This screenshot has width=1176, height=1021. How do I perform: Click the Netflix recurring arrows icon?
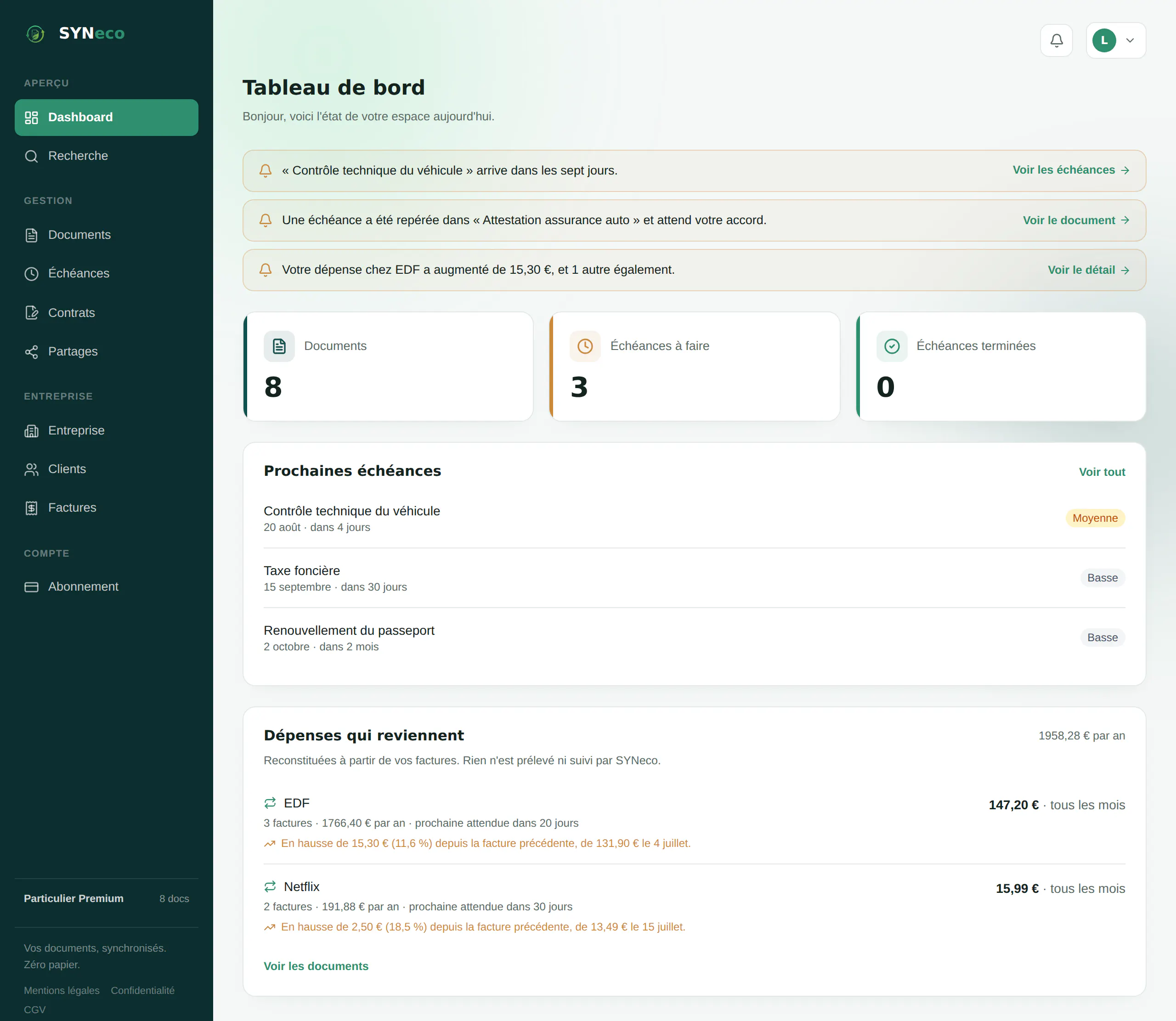point(270,887)
